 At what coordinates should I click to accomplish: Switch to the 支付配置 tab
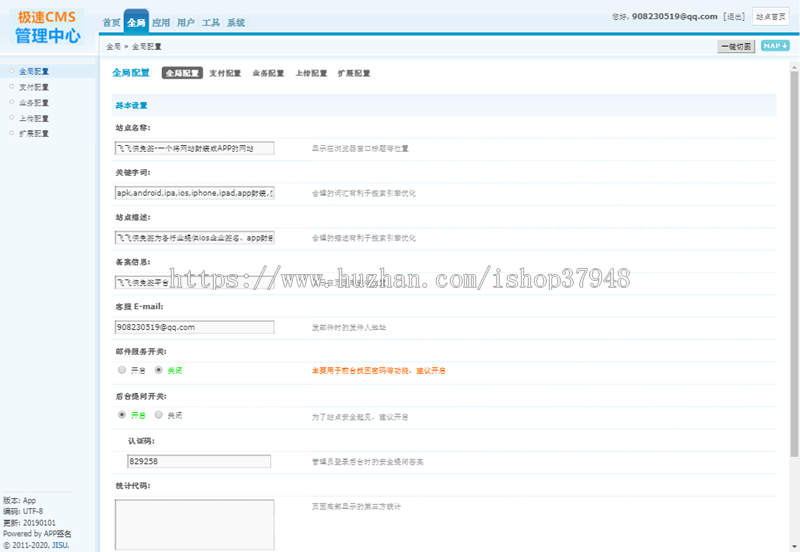click(x=225, y=73)
